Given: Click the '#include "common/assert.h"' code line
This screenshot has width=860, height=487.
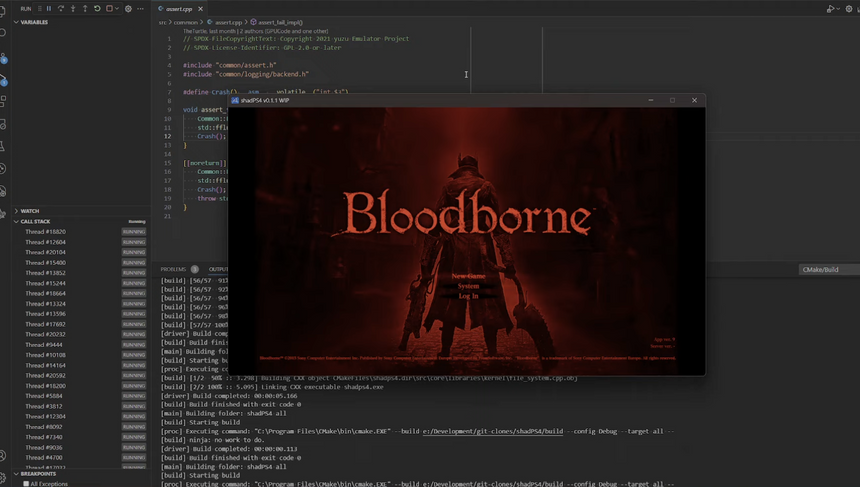Looking at the screenshot, I should coord(229,65).
